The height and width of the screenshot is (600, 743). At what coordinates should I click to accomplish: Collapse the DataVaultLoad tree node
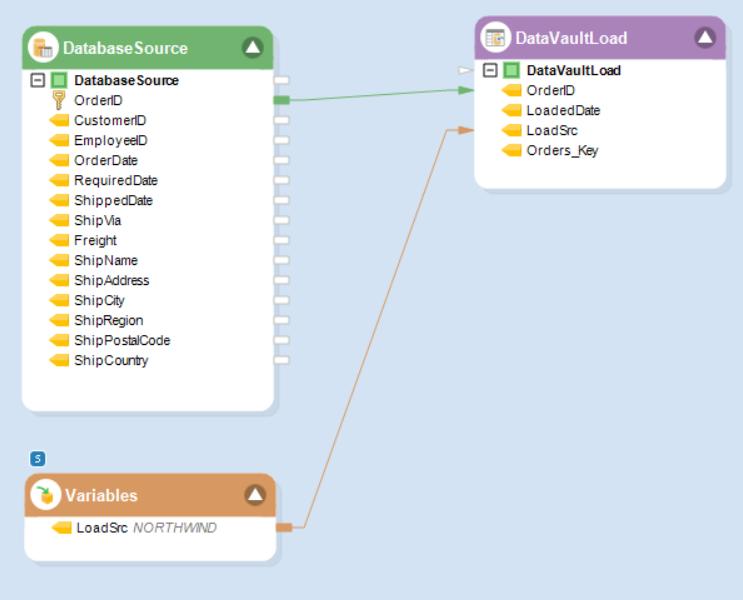coord(490,71)
